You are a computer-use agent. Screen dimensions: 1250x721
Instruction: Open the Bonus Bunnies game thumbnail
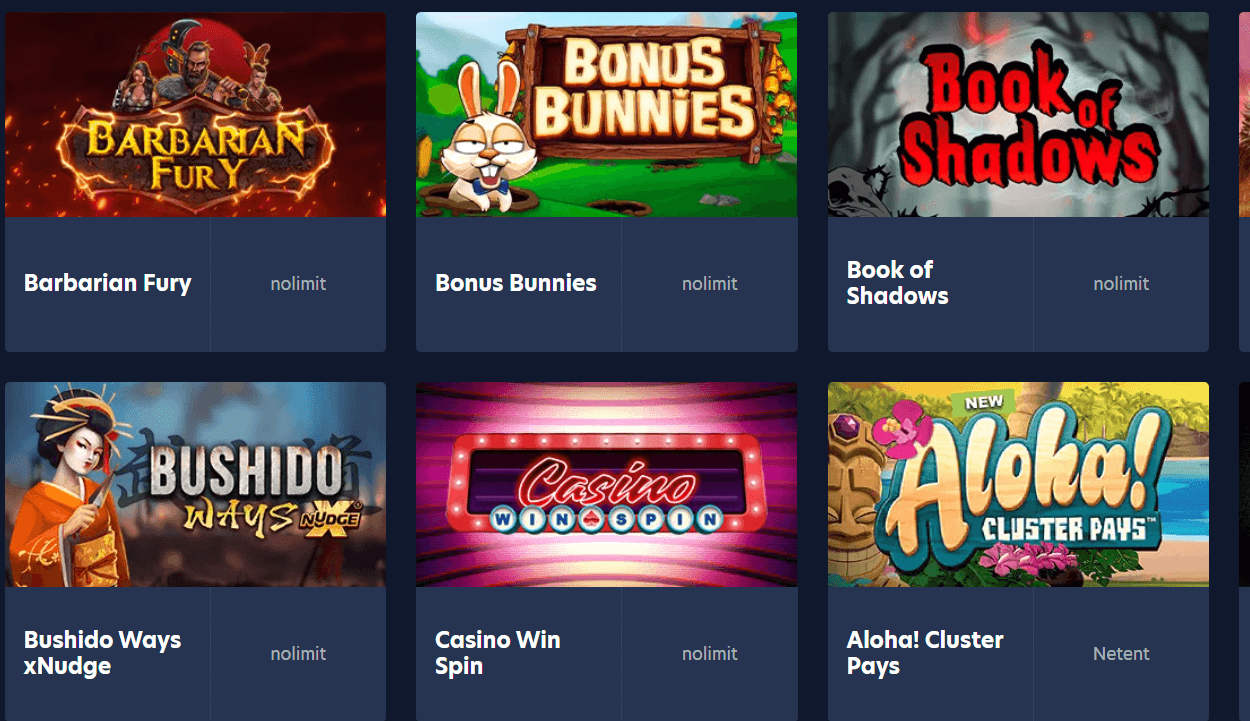pos(606,114)
